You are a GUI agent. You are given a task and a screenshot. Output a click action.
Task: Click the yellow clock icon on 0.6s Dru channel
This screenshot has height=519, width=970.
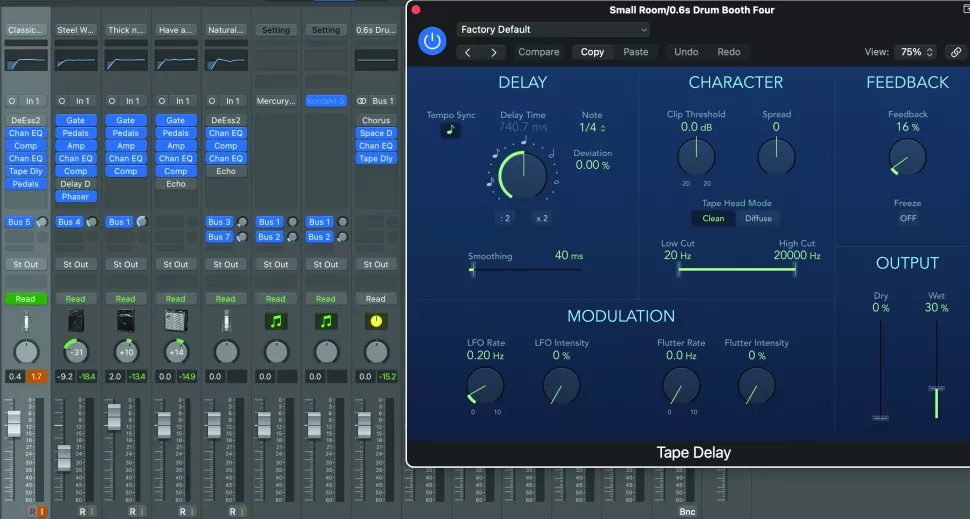376,321
